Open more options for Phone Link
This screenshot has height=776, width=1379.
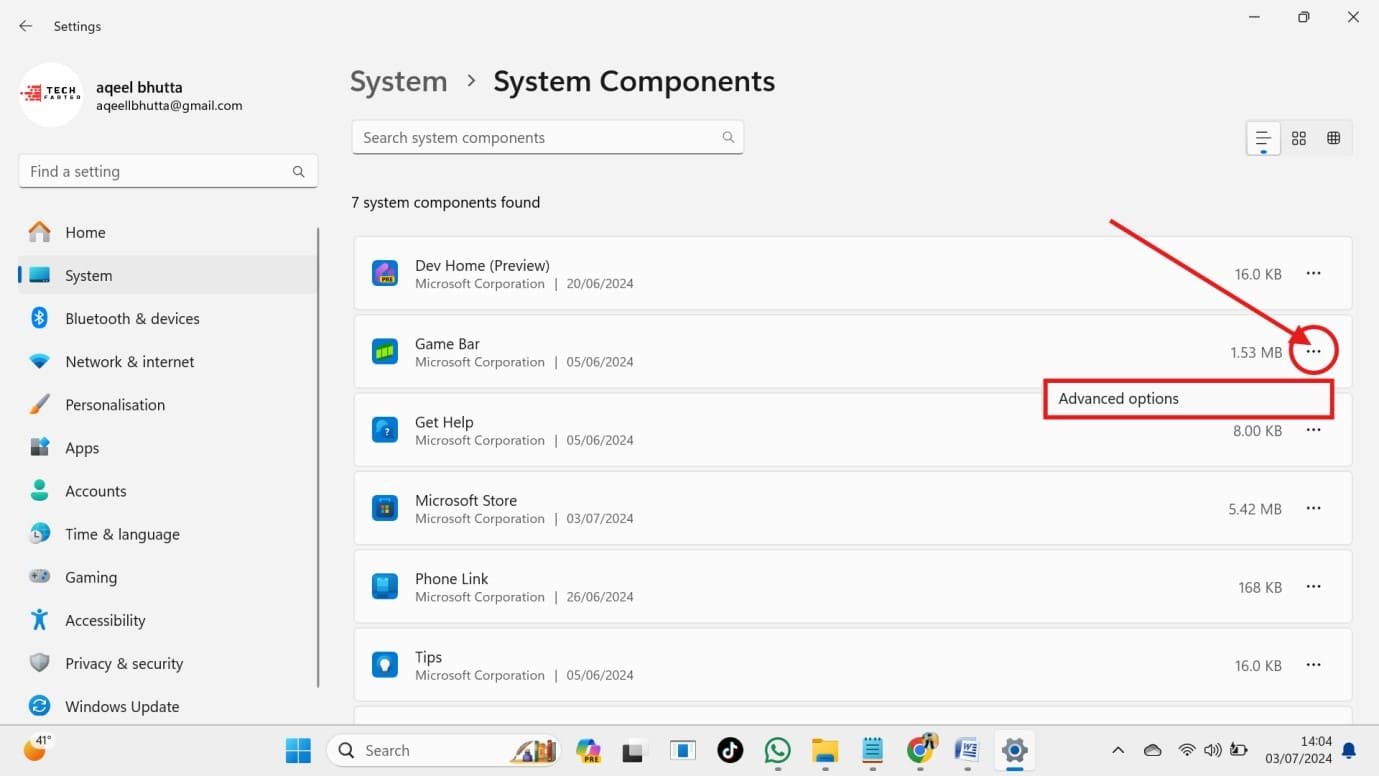pos(1313,587)
